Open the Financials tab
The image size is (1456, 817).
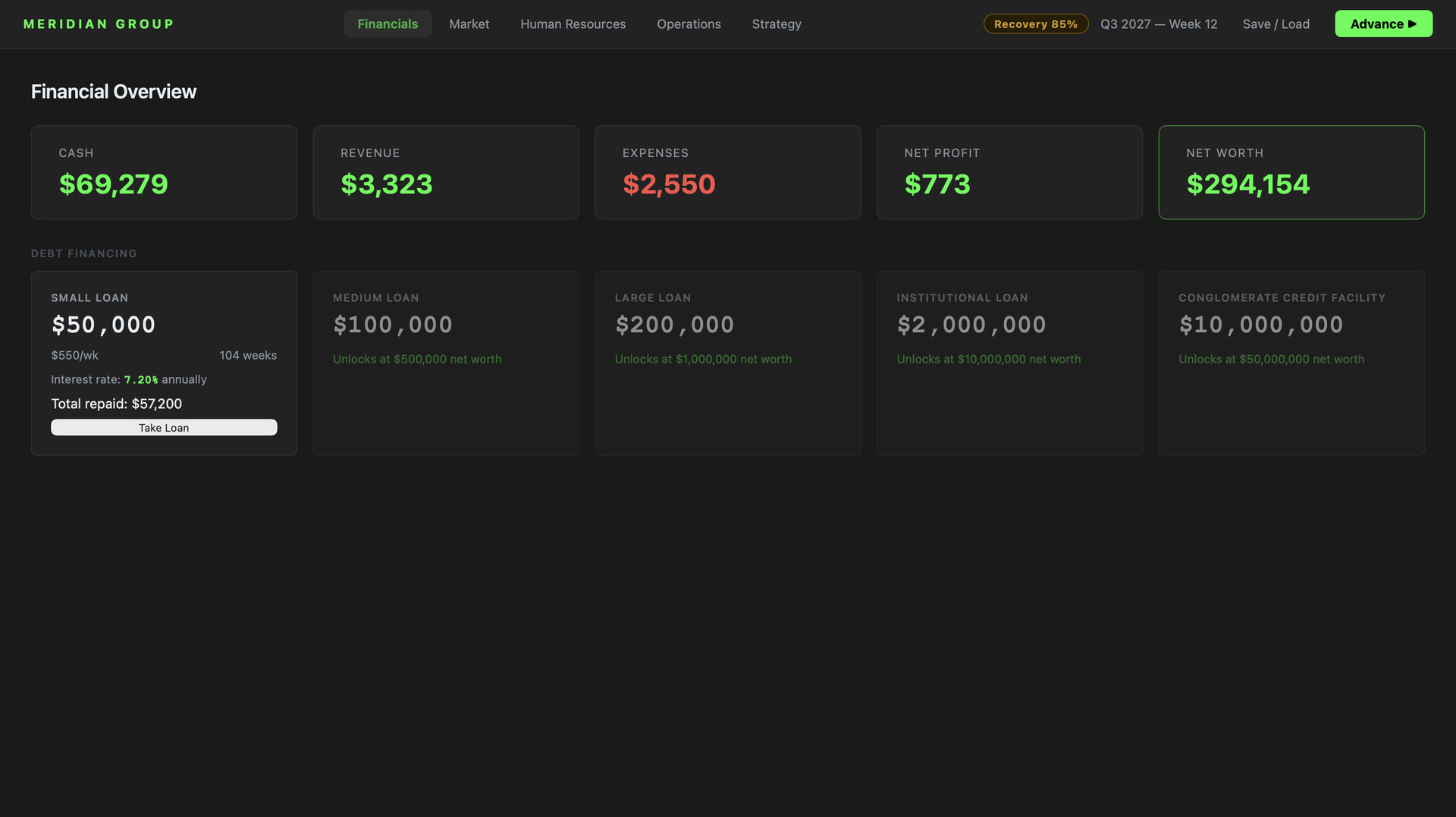(x=388, y=24)
